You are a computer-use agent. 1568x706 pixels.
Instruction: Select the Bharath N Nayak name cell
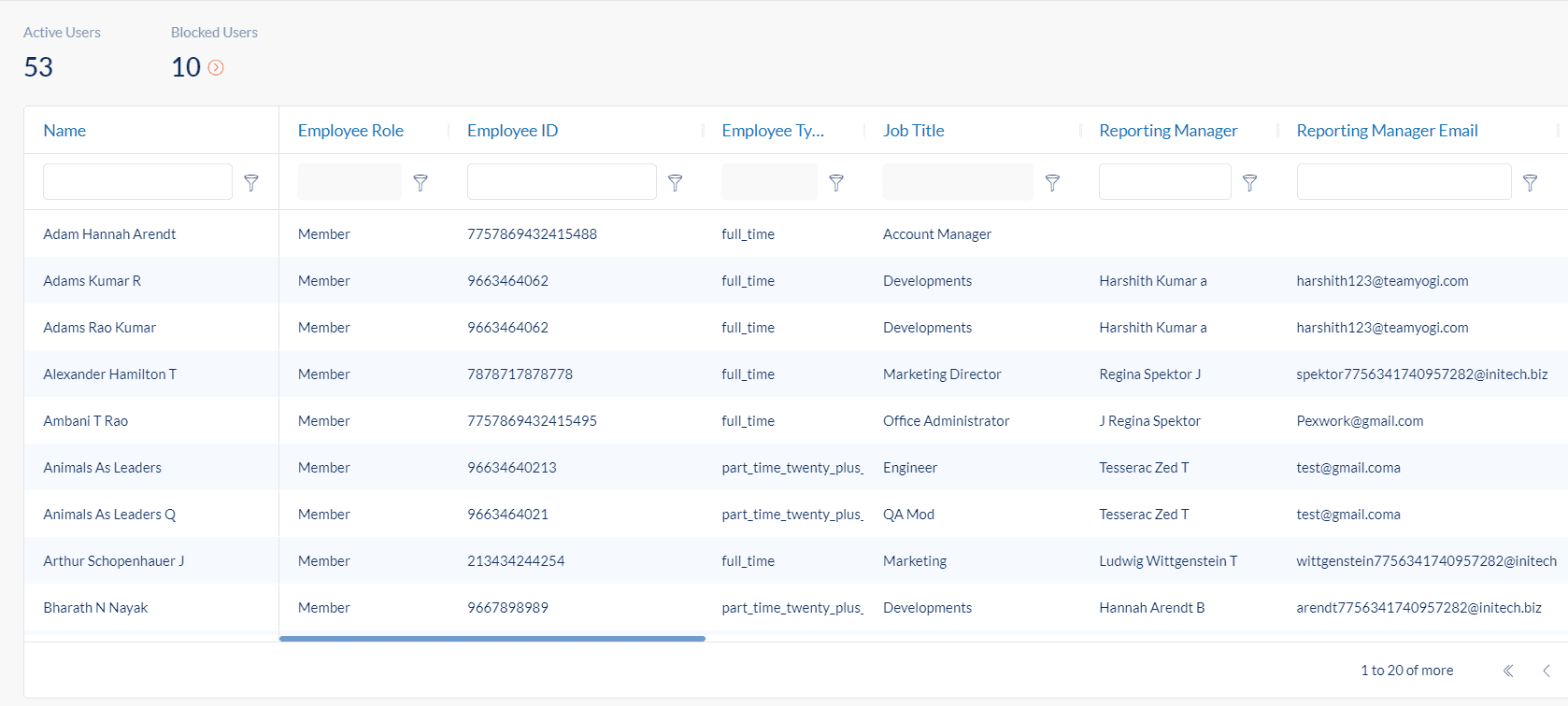[x=95, y=608]
